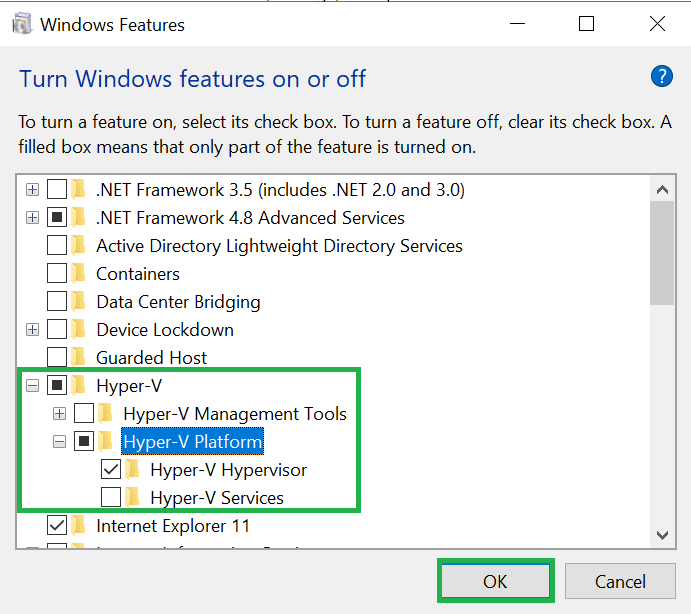This screenshot has height=614, width=691.
Task: Uncheck the Hyper-V Hypervisor checkbox
Action: (x=111, y=470)
